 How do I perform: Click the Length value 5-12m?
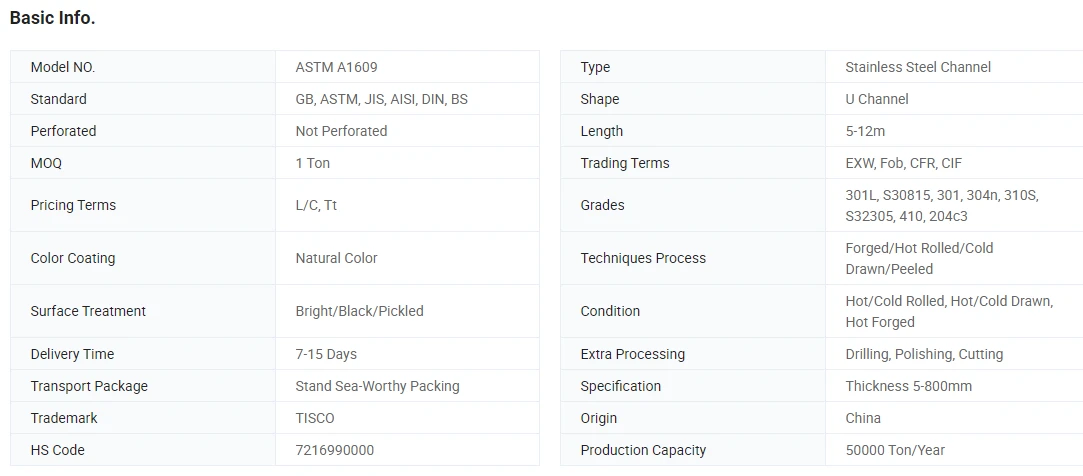pos(865,131)
